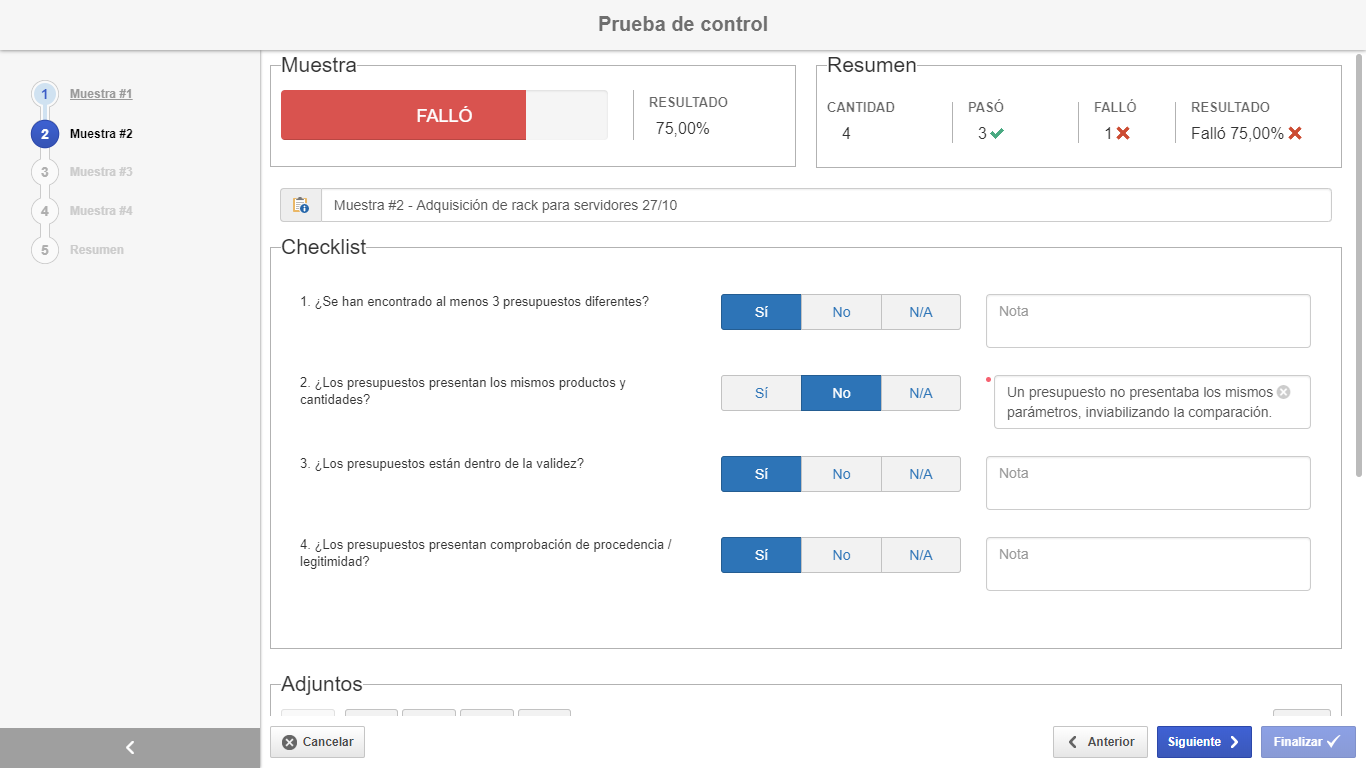Screen dimensions: 1366x768
Task: Click step circle 1 in wizard
Action: click(45, 94)
